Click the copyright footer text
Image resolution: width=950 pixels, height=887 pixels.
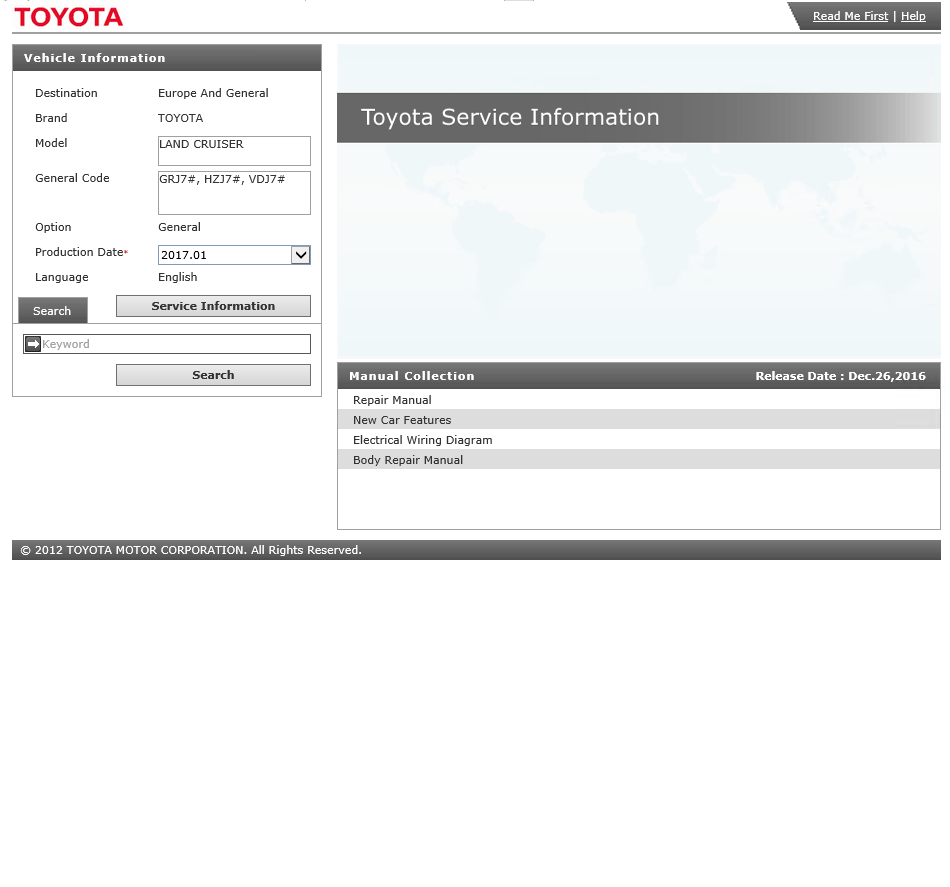(191, 550)
